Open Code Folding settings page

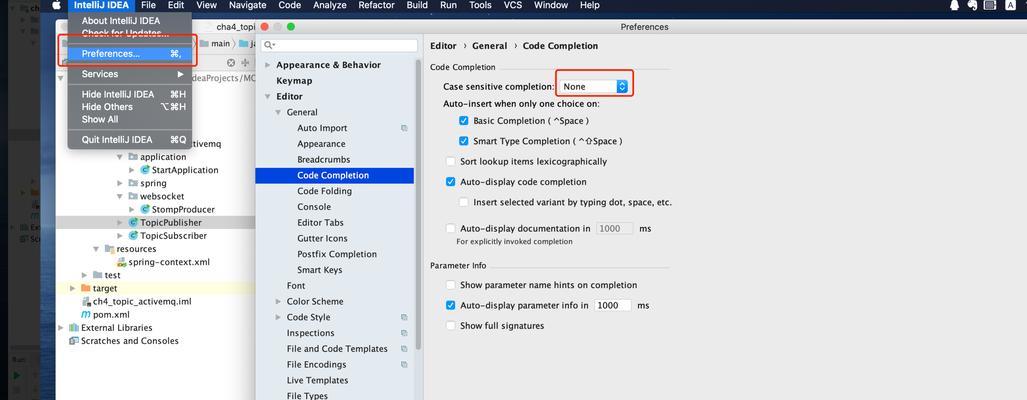tap(324, 191)
